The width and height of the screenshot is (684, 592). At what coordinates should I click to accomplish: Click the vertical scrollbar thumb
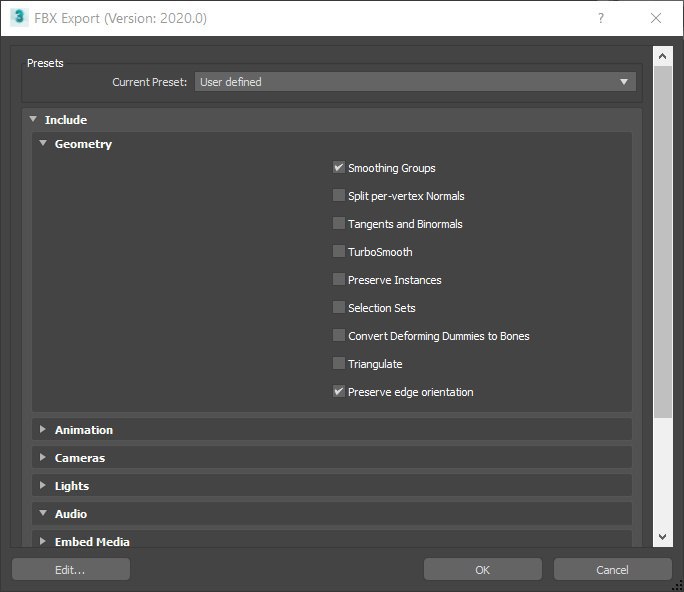[x=663, y=242]
